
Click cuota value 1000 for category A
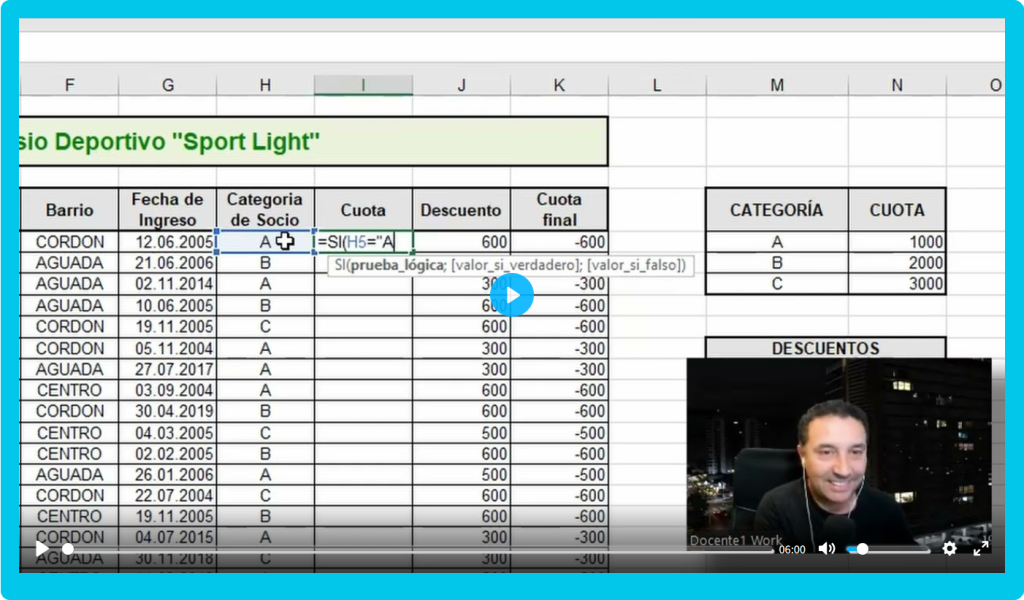(x=896, y=242)
